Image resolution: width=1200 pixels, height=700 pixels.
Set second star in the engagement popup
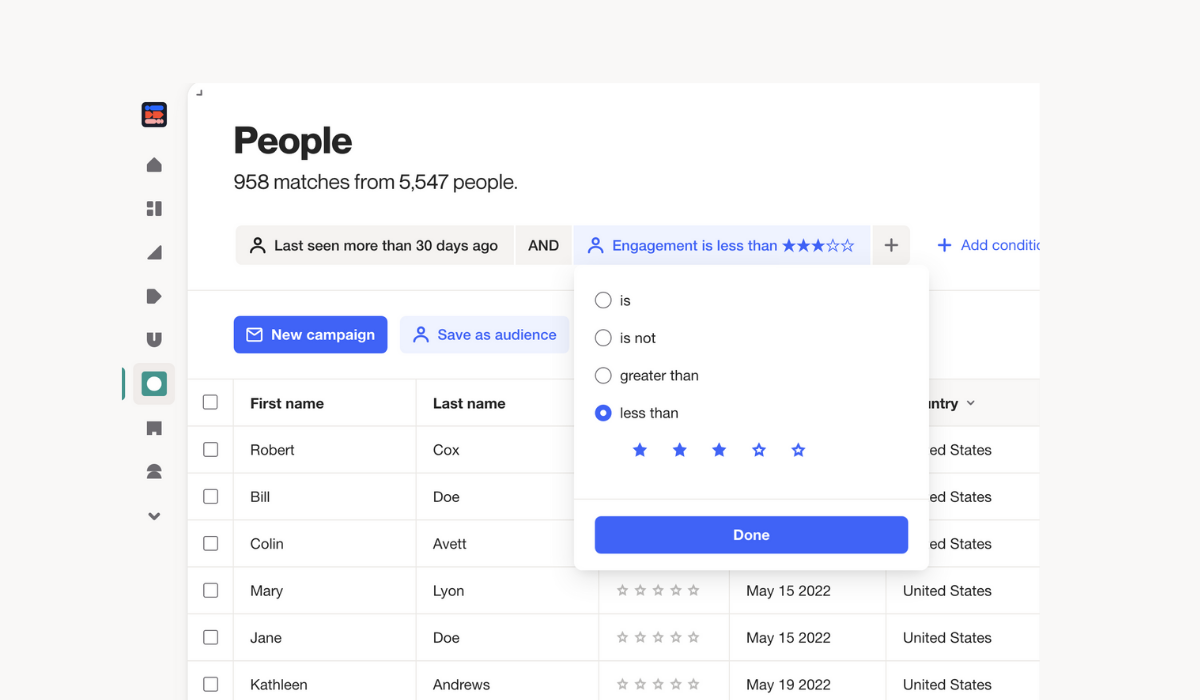[680, 450]
